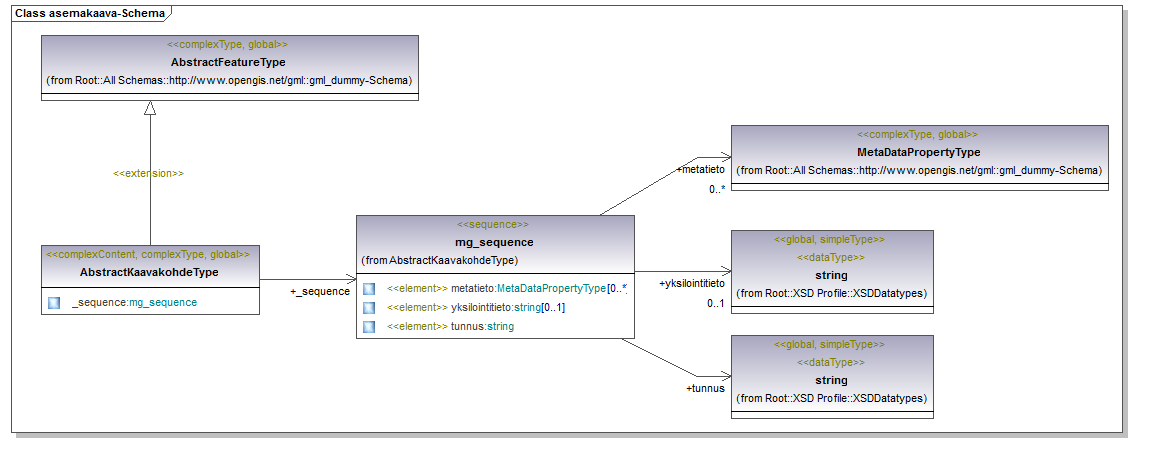
Task: Click the +tunnus role label
Action: click(705, 388)
